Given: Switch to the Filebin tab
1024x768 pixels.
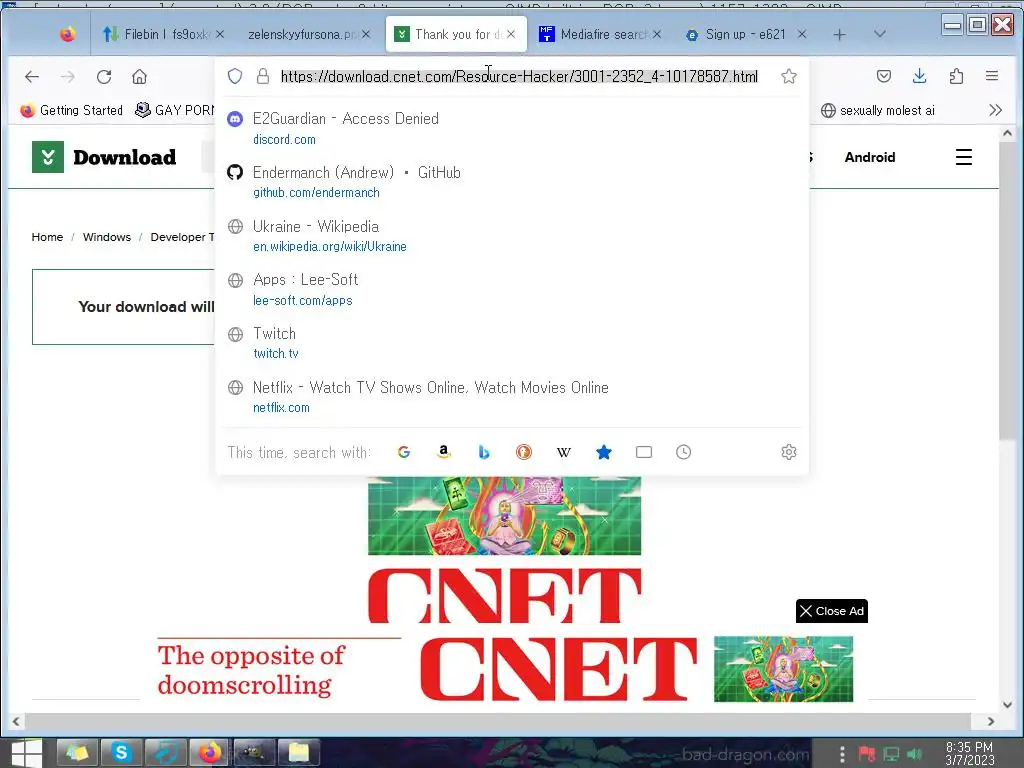Looking at the screenshot, I should (x=163, y=34).
